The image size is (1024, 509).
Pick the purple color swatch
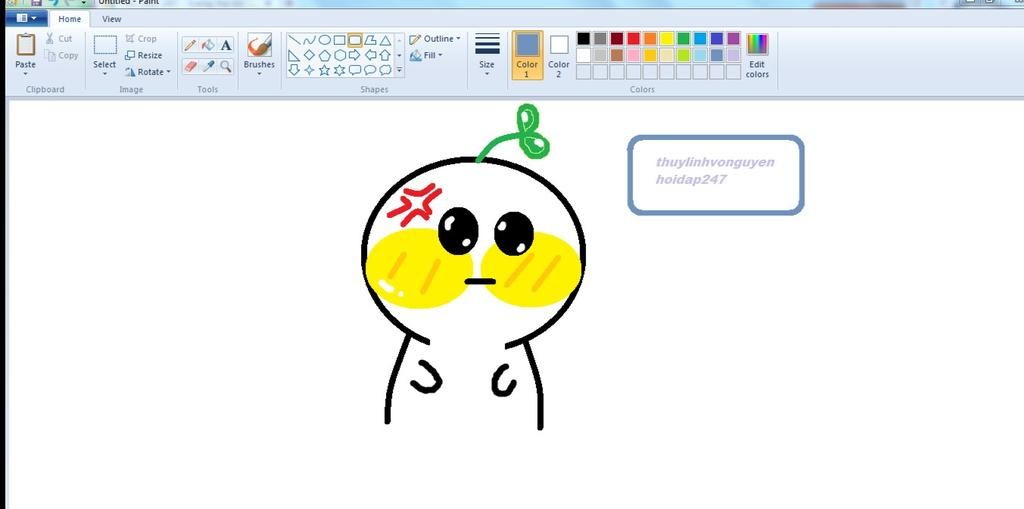pos(733,39)
